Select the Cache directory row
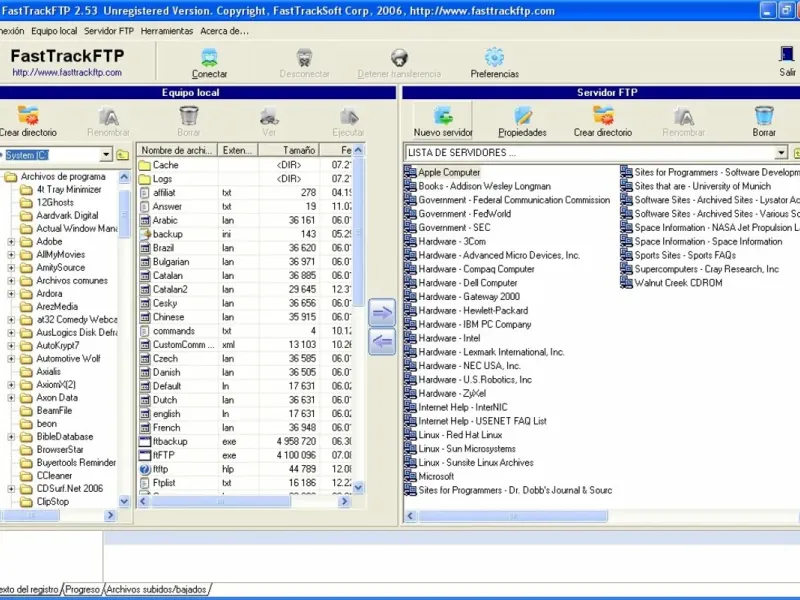The image size is (800, 600). point(245,165)
